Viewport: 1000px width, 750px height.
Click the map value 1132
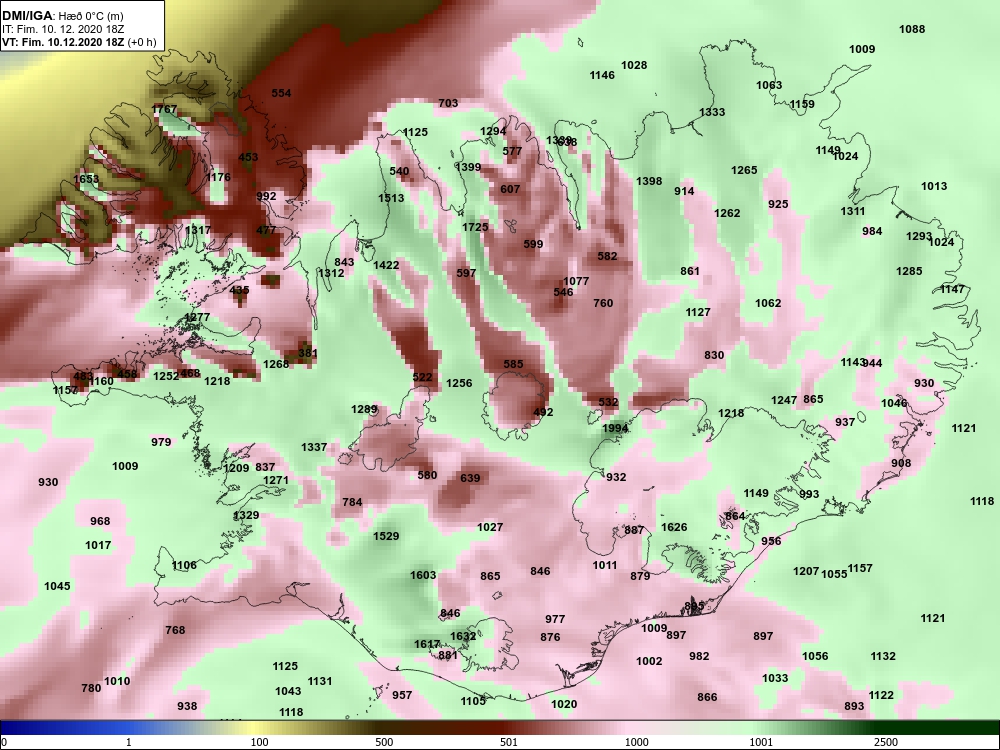point(883,656)
